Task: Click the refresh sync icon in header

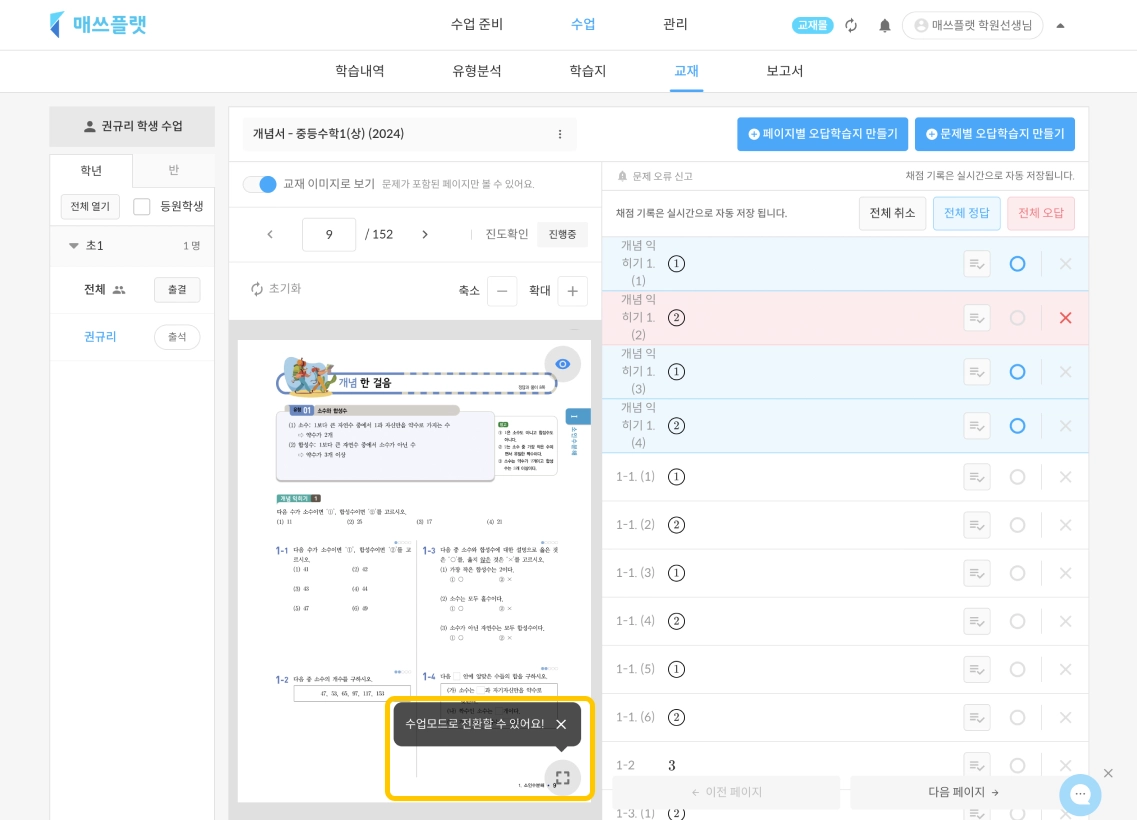Action: coord(851,25)
